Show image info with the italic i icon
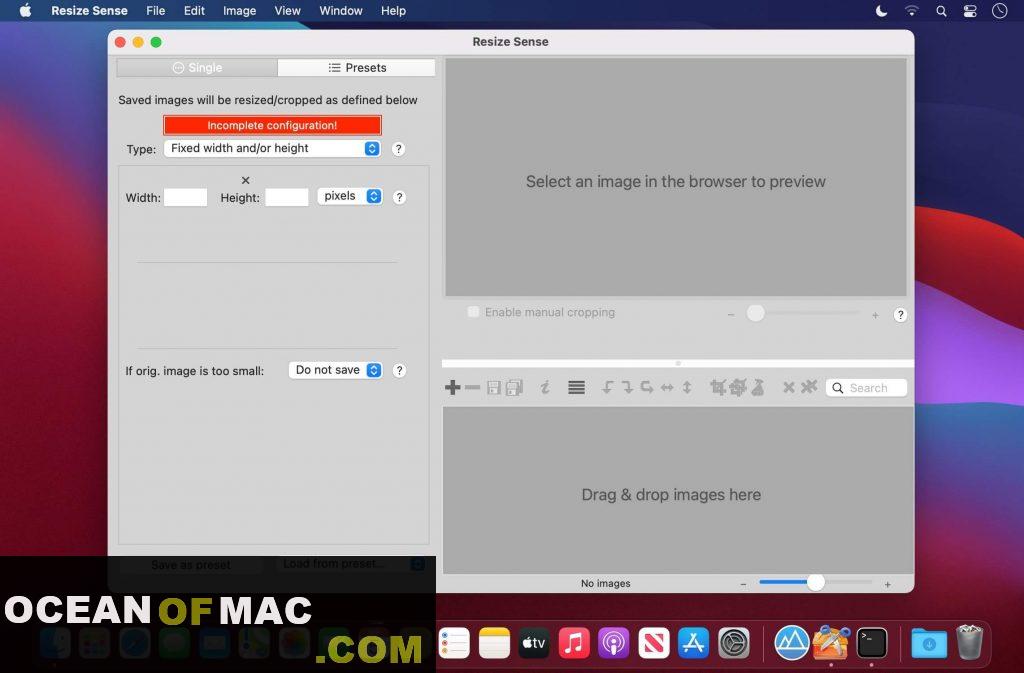This screenshot has height=673, width=1024. 545,388
